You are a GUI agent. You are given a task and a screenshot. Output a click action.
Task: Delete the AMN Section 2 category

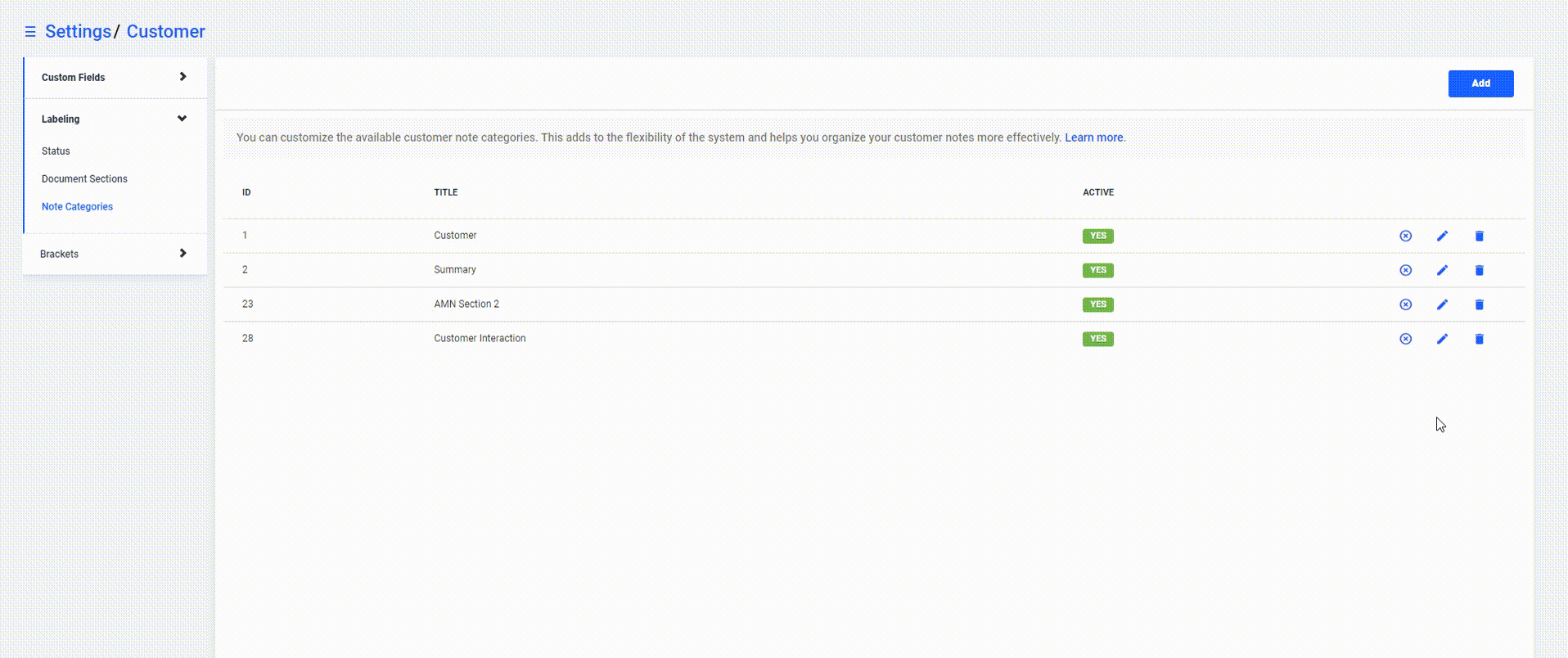click(x=1479, y=304)
